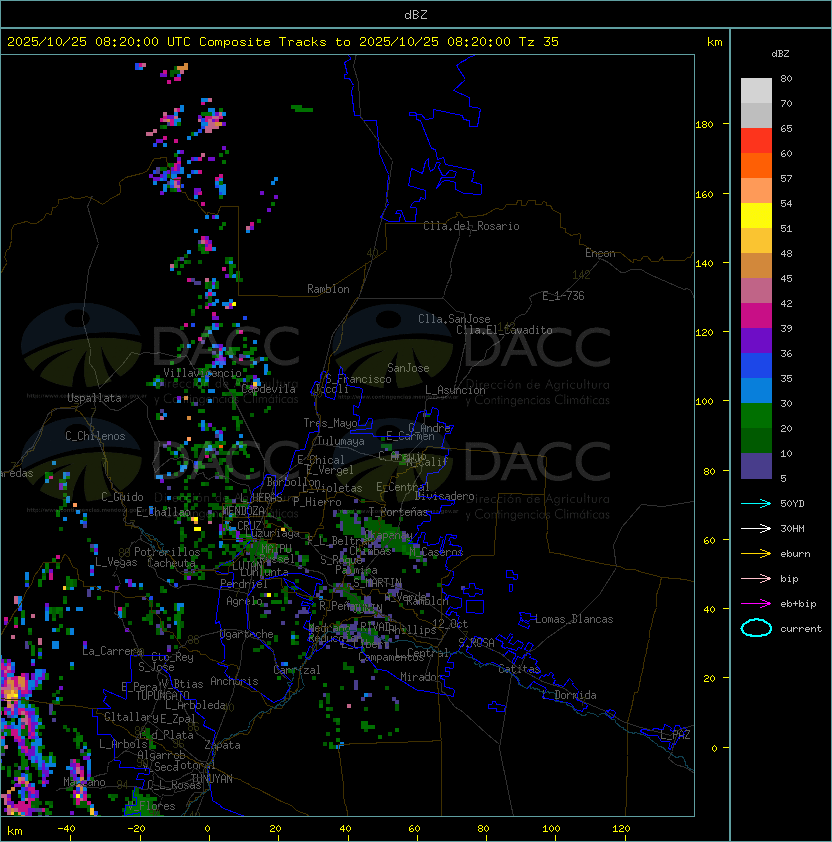Click the 'C_Guido' map label
Screen dimensions: 832x842
pyautogui.click(x=122, y=497)
